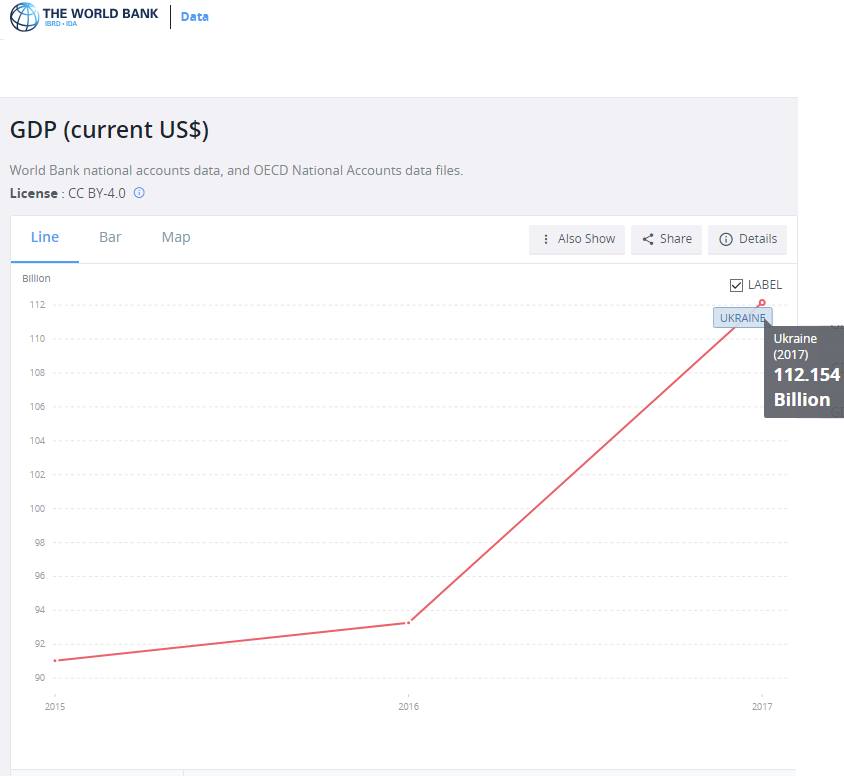Select the 2016 data point on line
Image resolution: width=844 pixels, height=776 pixels.
[409, 623]
